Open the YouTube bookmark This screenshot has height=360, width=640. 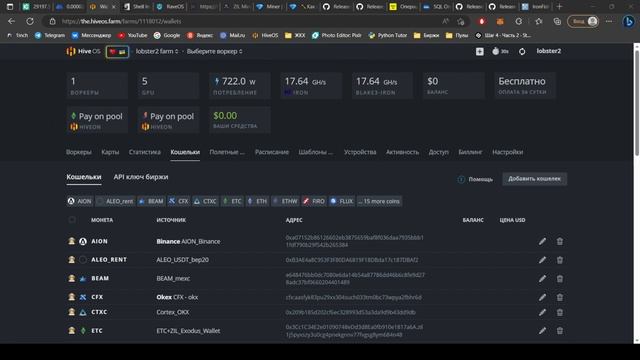pos(133,36)
